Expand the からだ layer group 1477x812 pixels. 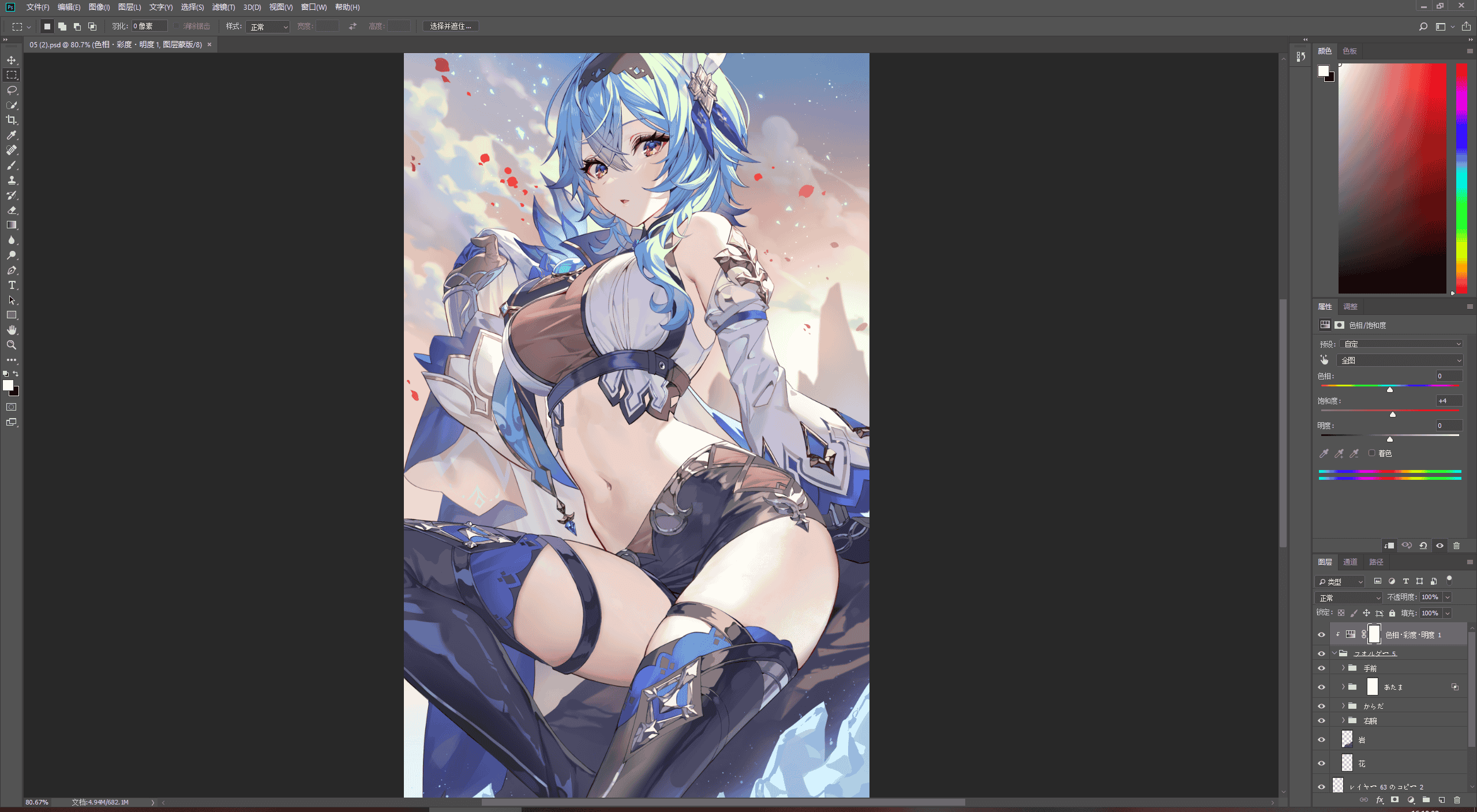point(1343,706)
